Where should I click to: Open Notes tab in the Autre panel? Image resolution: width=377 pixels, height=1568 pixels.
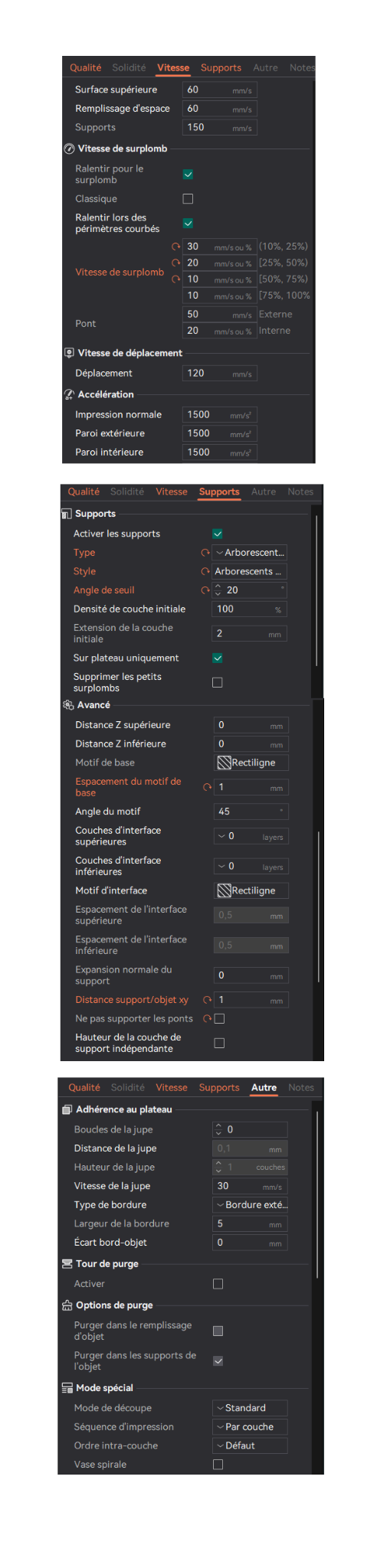coord(301,1087)
